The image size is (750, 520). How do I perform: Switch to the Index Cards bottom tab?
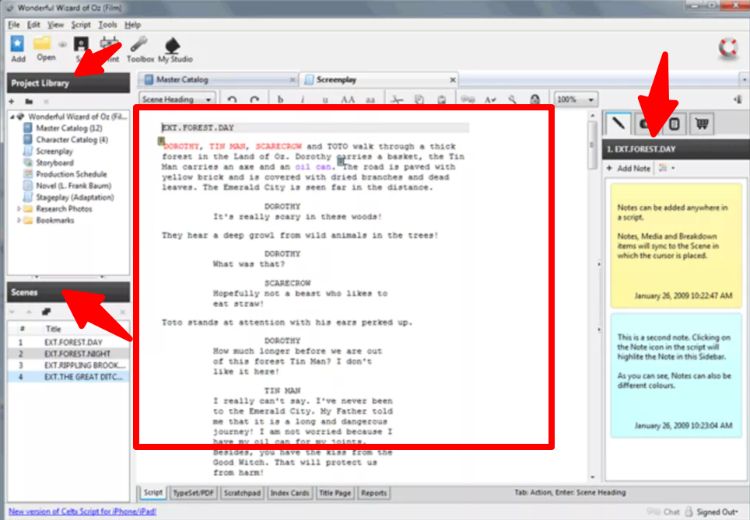(x=289, y=493)
